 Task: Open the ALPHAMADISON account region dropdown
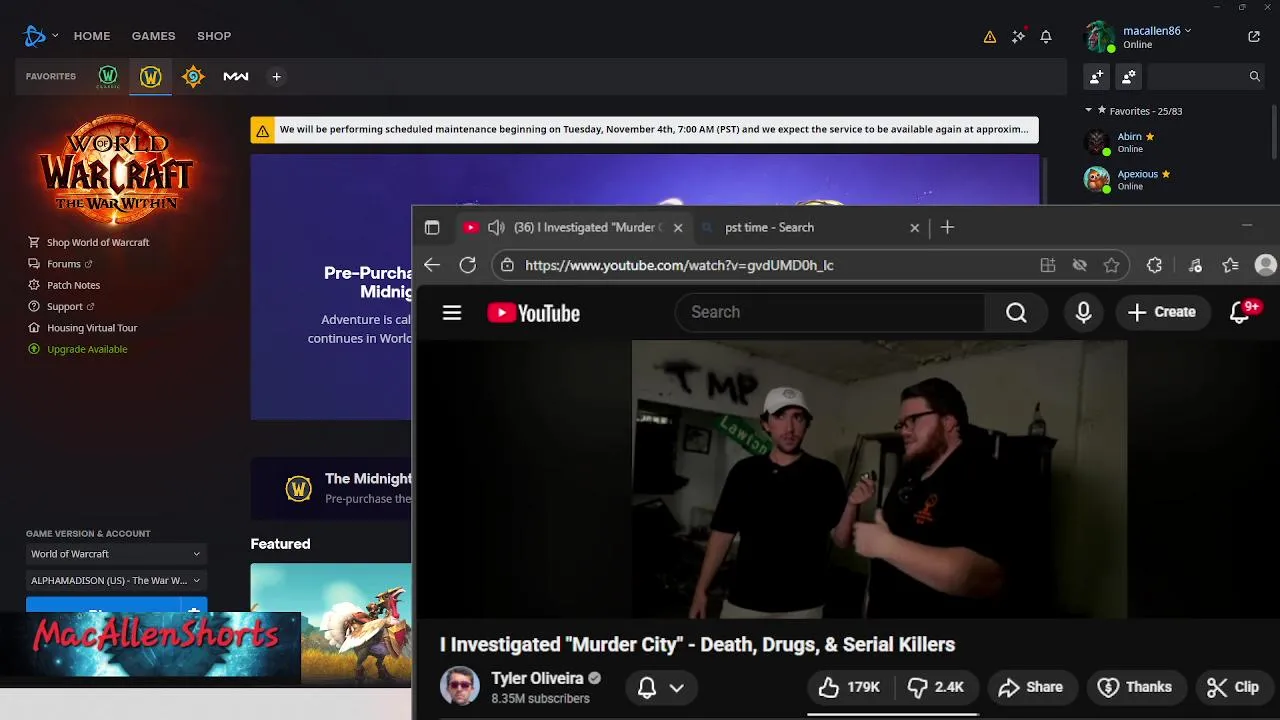[x=116, y=580]
